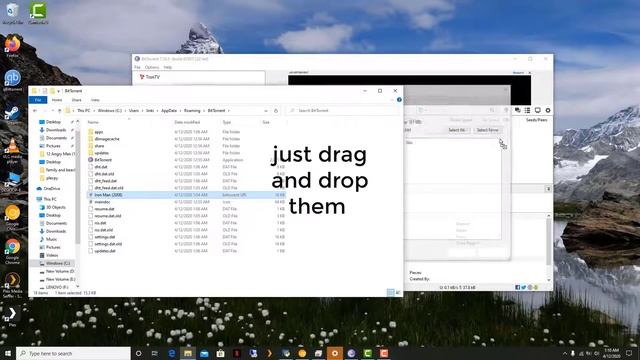Image resolution: width=640 pixels, height=360 pixels.
Task: Open BitTorrent Help menu
Action: pos(167,67)
